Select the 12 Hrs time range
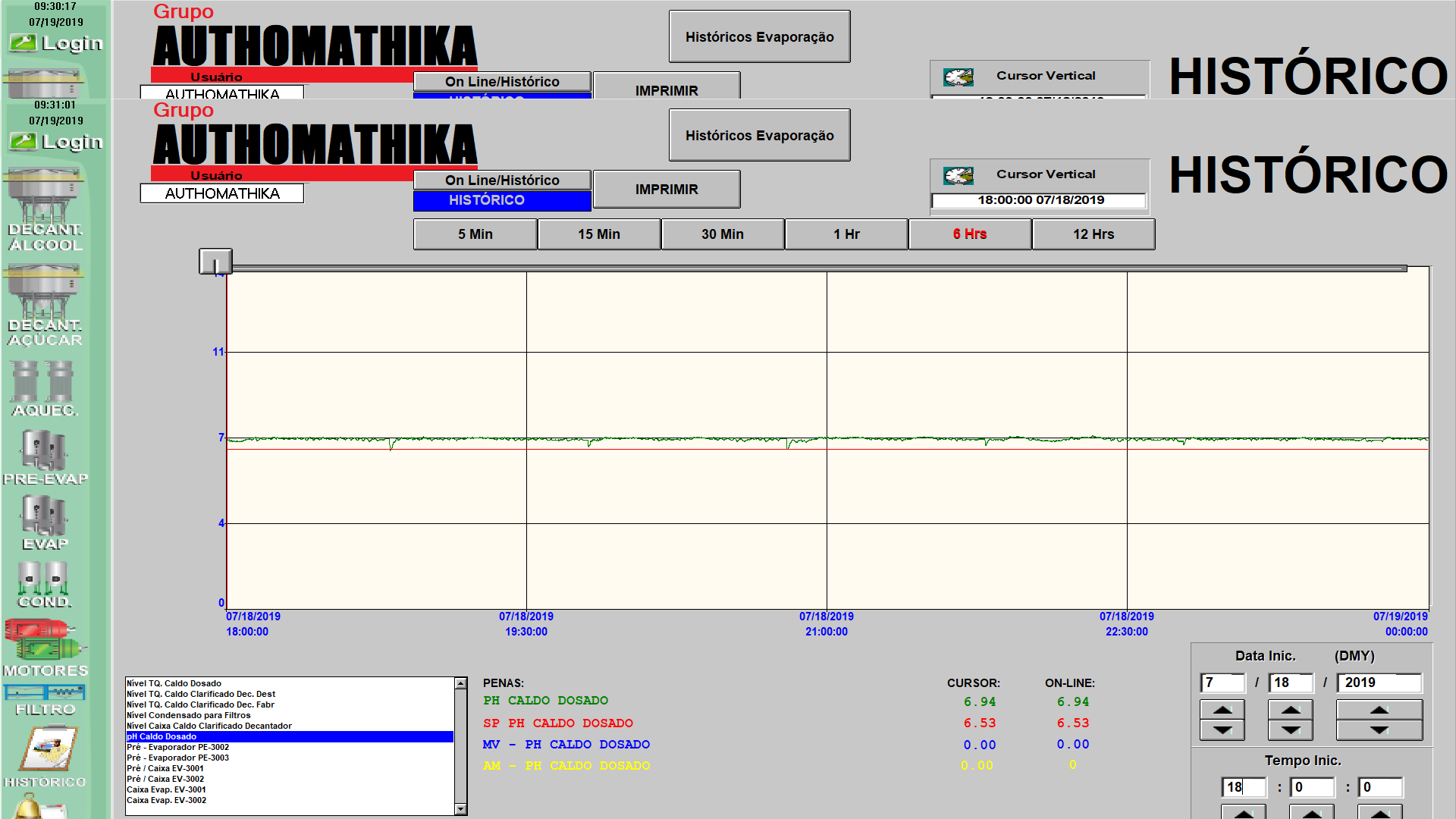 (x=1094, y=234)
